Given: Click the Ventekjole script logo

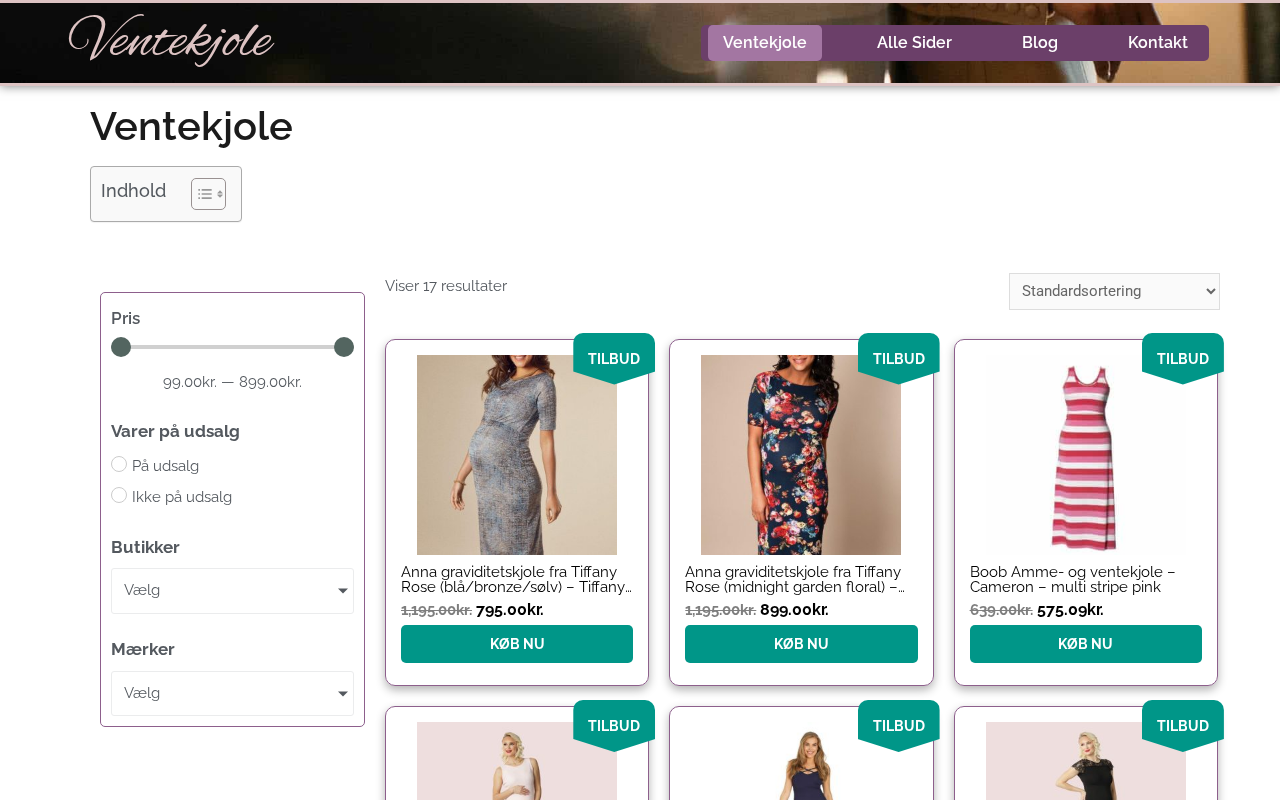Looking at the screenshot, I should click(171, 40).
